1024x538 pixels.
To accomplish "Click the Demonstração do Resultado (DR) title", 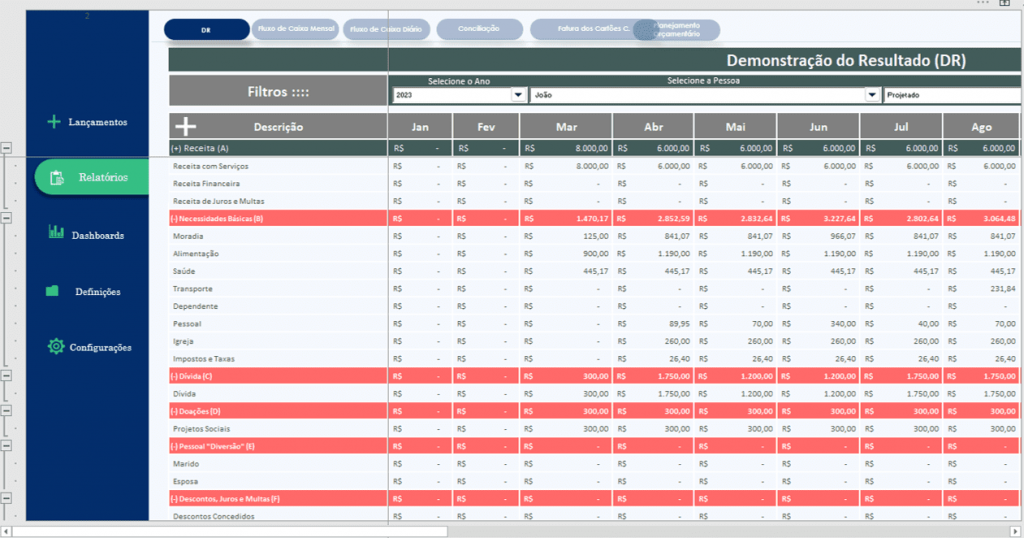I will (x=846, y=60).
